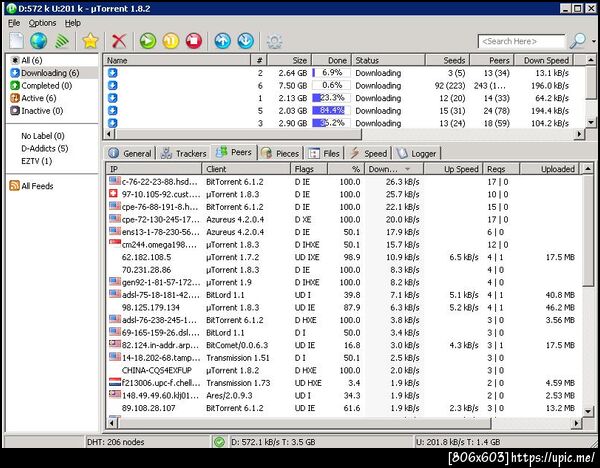Click the Add Torrent page icon

[x=16, y=41]
